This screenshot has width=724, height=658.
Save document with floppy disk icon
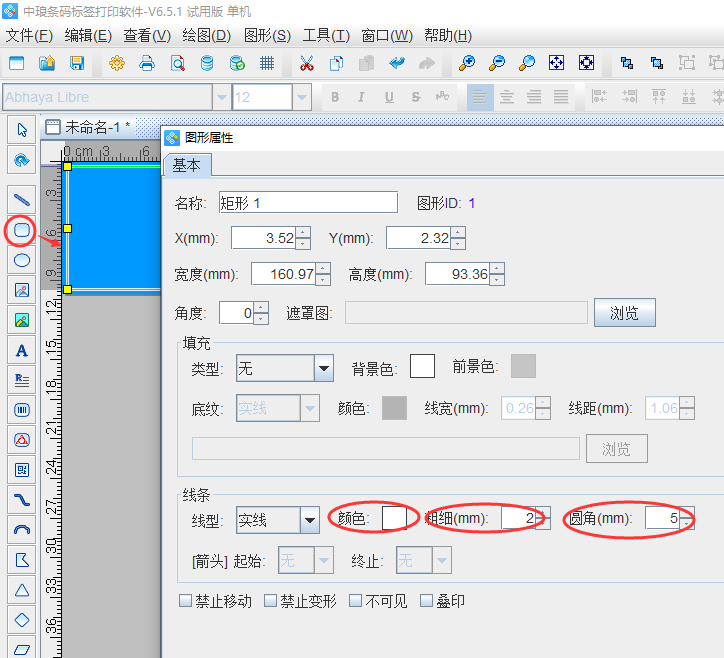coord(77,63)
